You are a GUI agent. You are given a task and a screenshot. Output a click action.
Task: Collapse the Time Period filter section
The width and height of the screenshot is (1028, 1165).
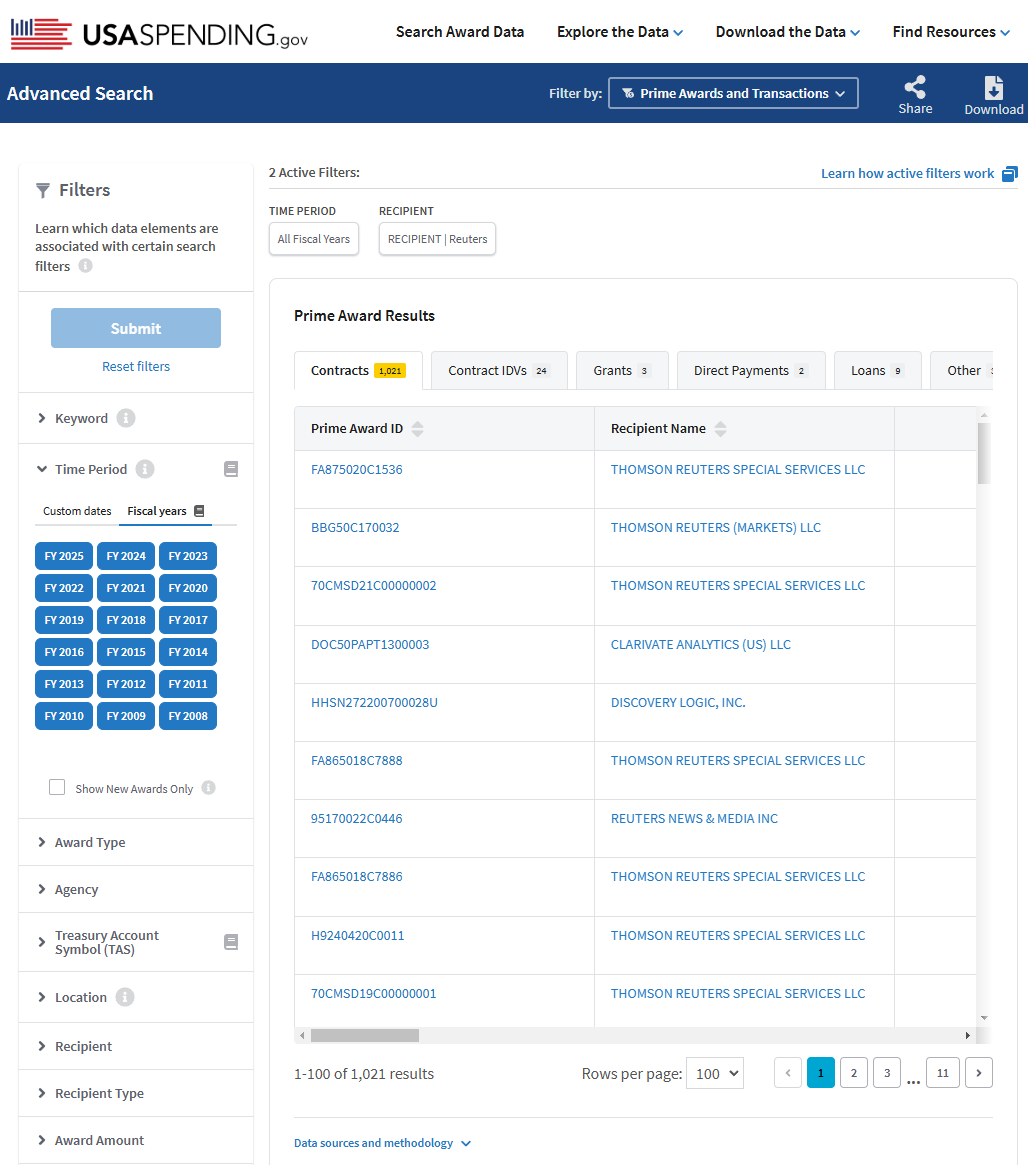82,469
